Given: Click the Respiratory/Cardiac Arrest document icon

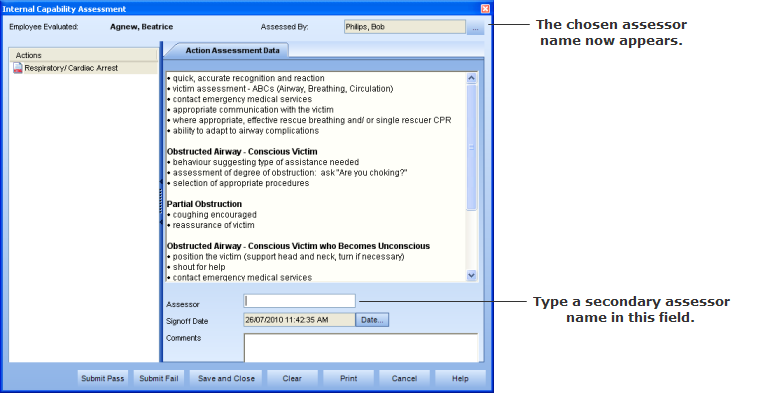Looking at the screenshot, I should 18,68.
